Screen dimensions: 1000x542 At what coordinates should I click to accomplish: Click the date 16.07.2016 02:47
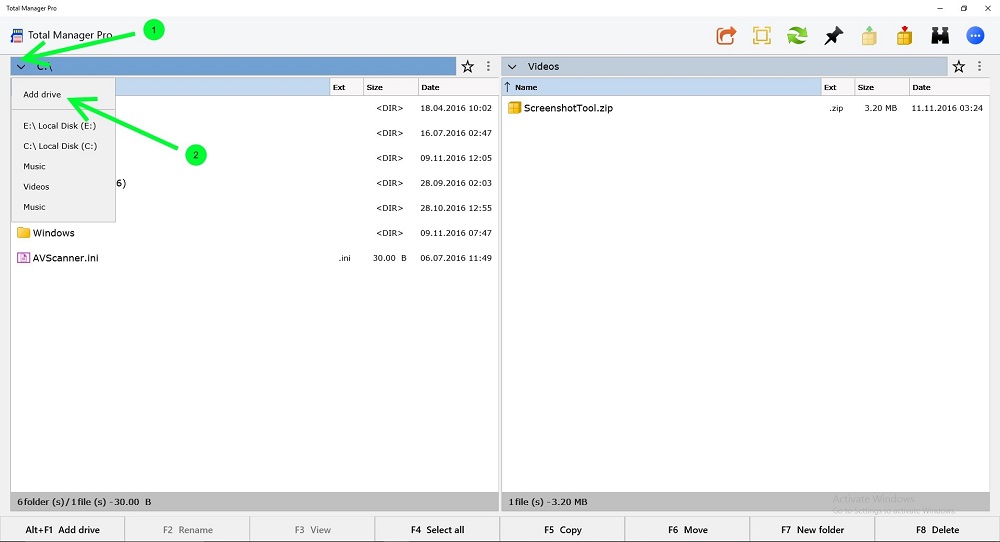tap(456, 133)
